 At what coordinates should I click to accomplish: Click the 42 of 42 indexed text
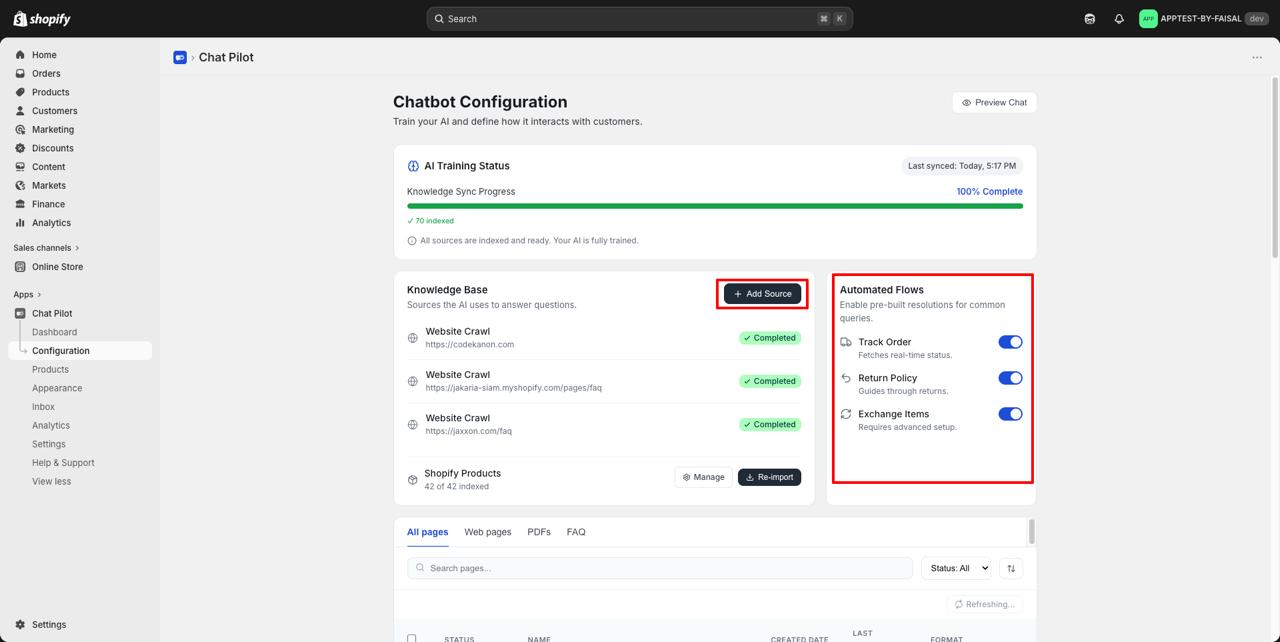pyautogui.click(x=456, y=487)
